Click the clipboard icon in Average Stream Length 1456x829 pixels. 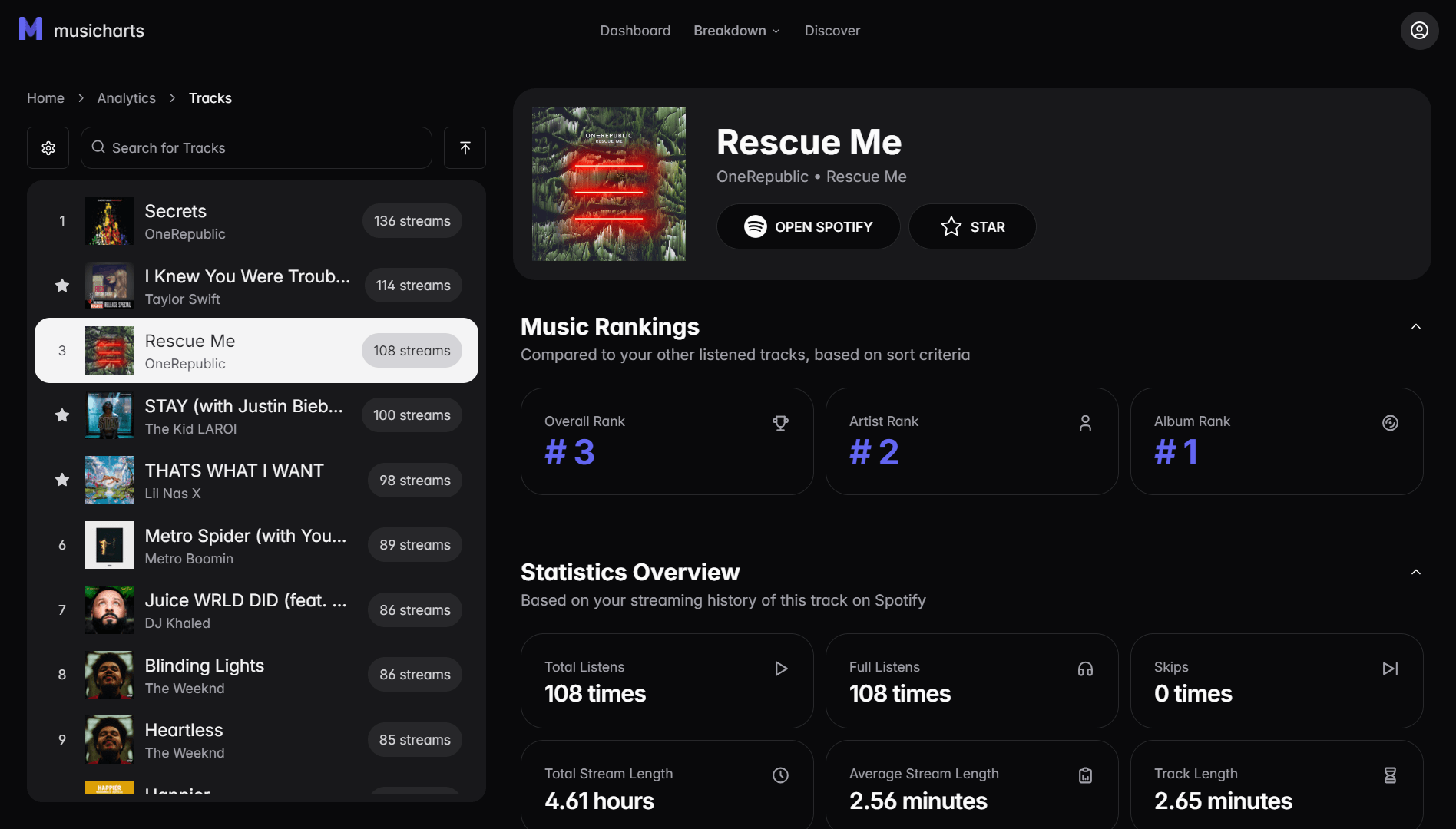1085,775
